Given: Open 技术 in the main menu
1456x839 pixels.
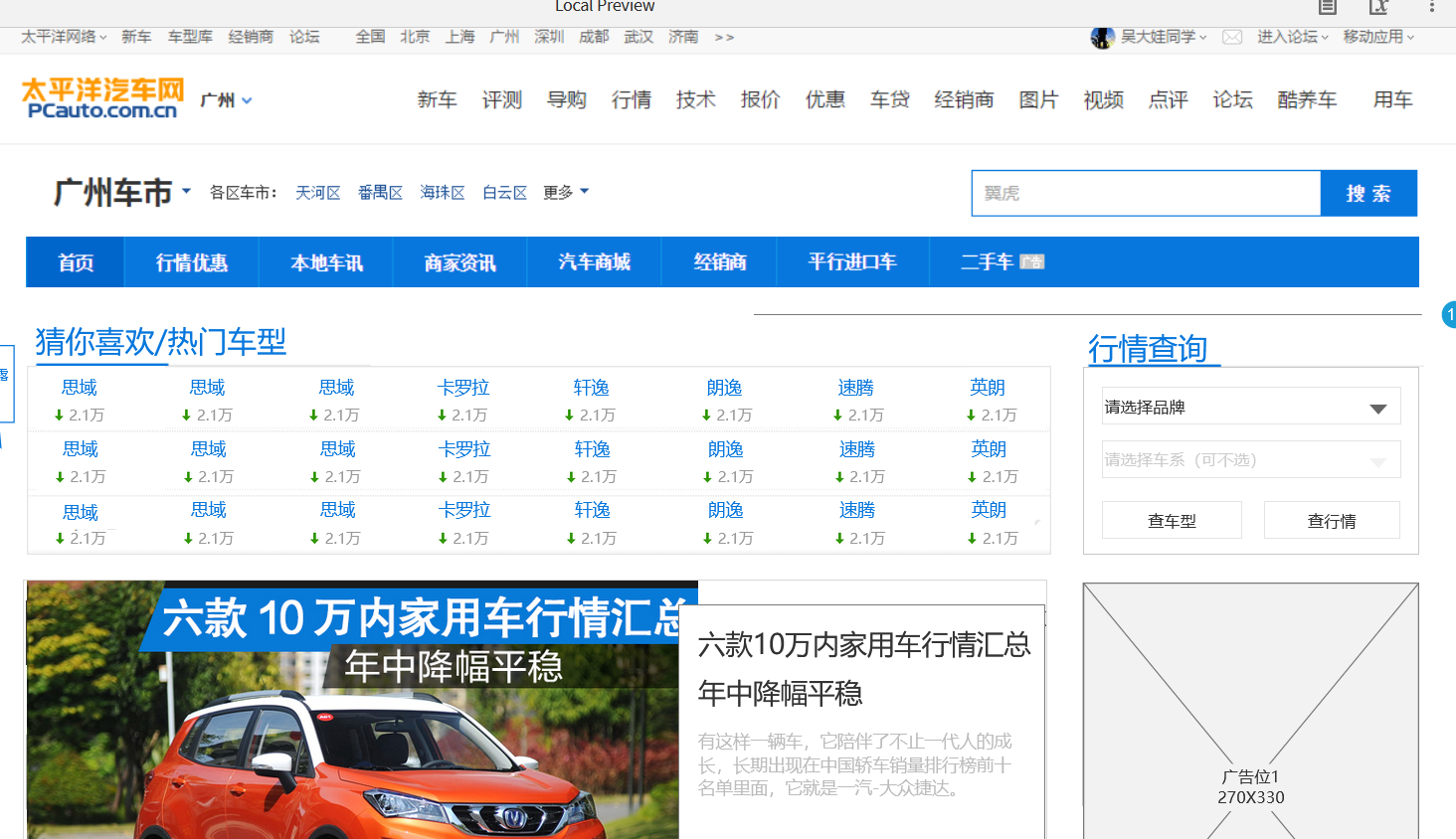Looking at the screenshot, I should (x=696, y=99).
